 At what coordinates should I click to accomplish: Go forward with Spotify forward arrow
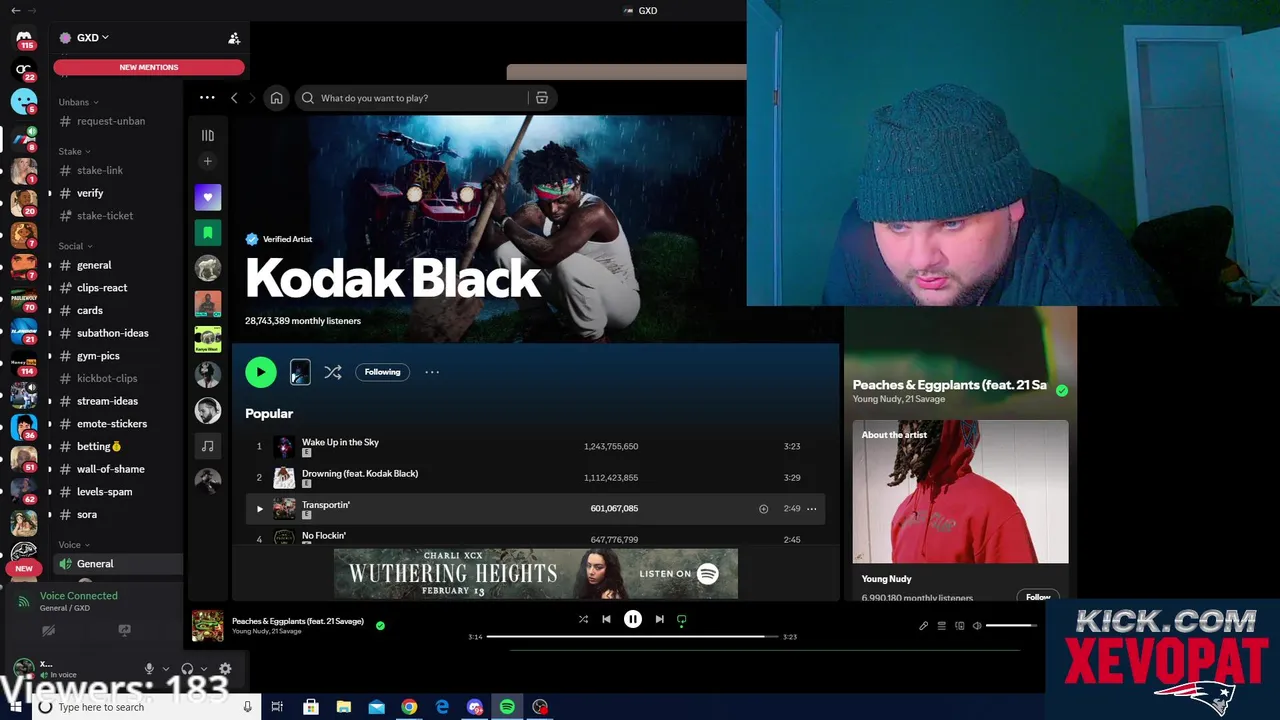point(252,98)
